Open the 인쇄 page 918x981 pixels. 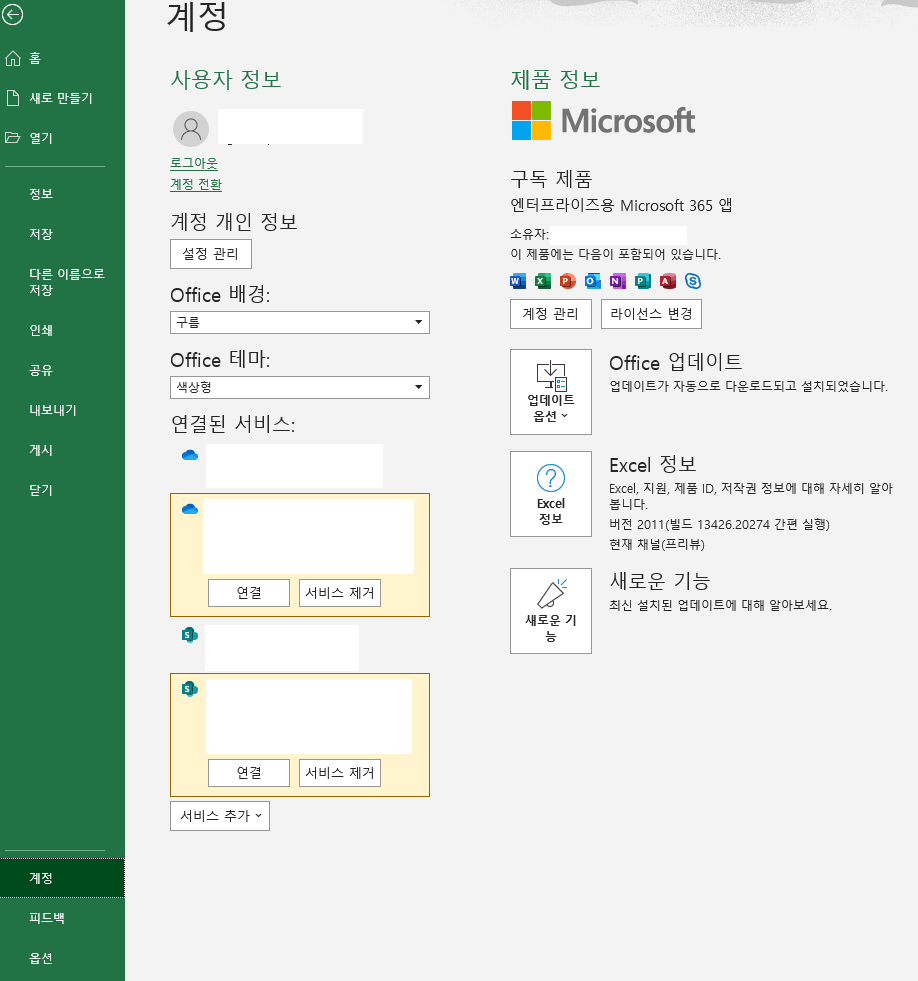(63, 330)
